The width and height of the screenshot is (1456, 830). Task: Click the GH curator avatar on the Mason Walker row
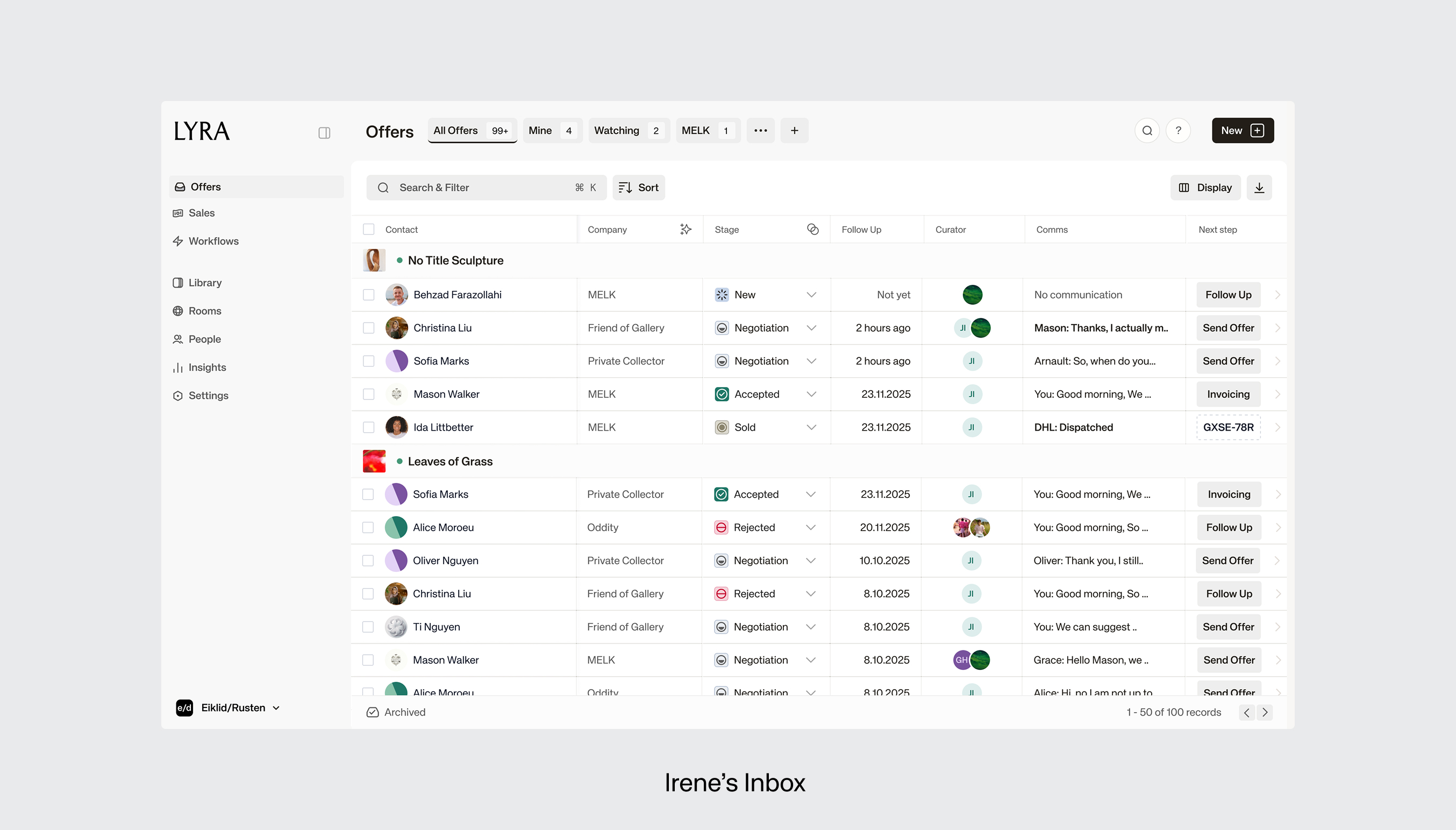(962, 660)
